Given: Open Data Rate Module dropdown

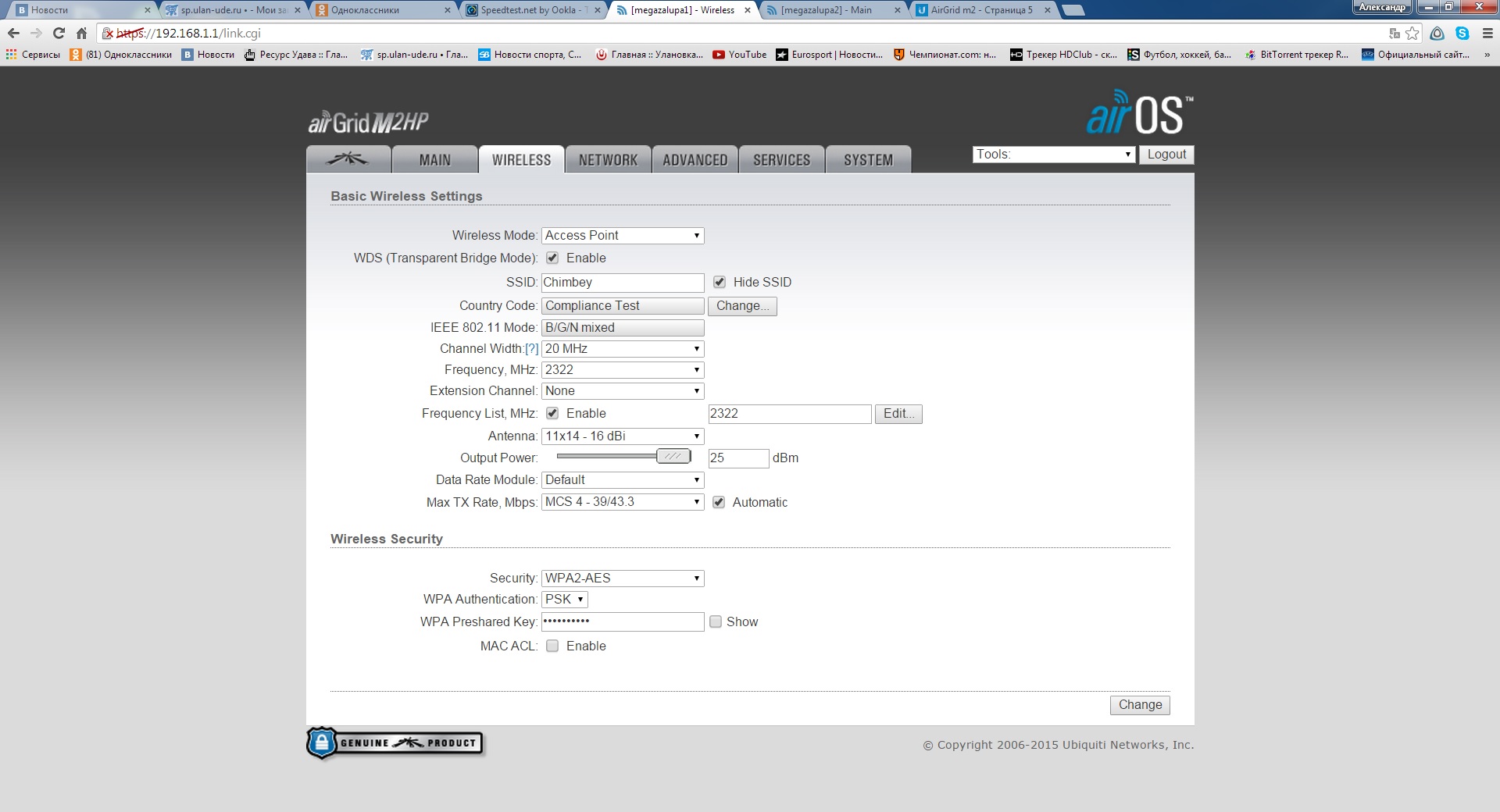Looking at the screenshot, I should pos(623,480).
